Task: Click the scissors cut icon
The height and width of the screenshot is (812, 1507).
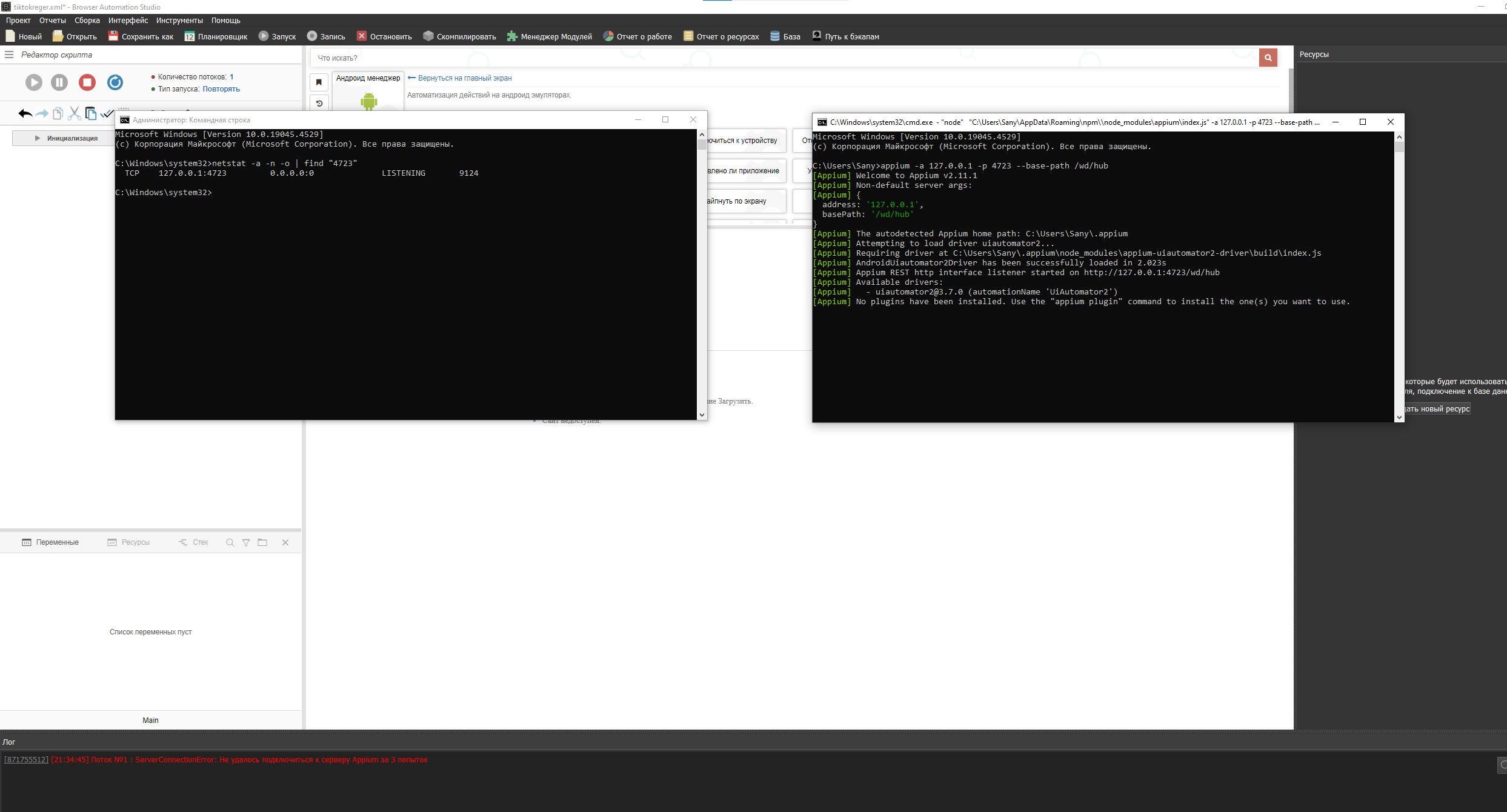Action: [x=75, y=113]
